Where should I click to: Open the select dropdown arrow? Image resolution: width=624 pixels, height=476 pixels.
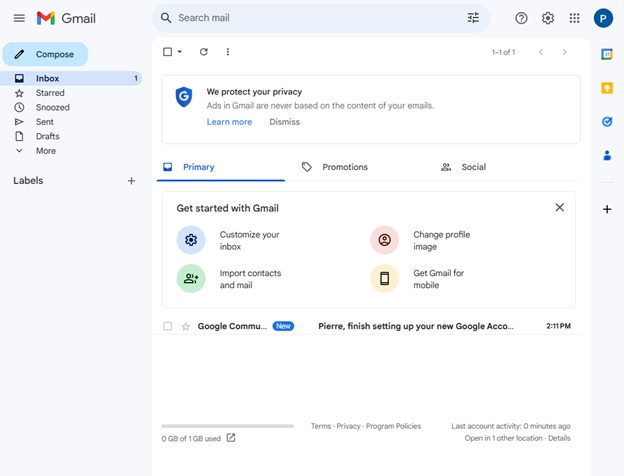click(179, 52)
